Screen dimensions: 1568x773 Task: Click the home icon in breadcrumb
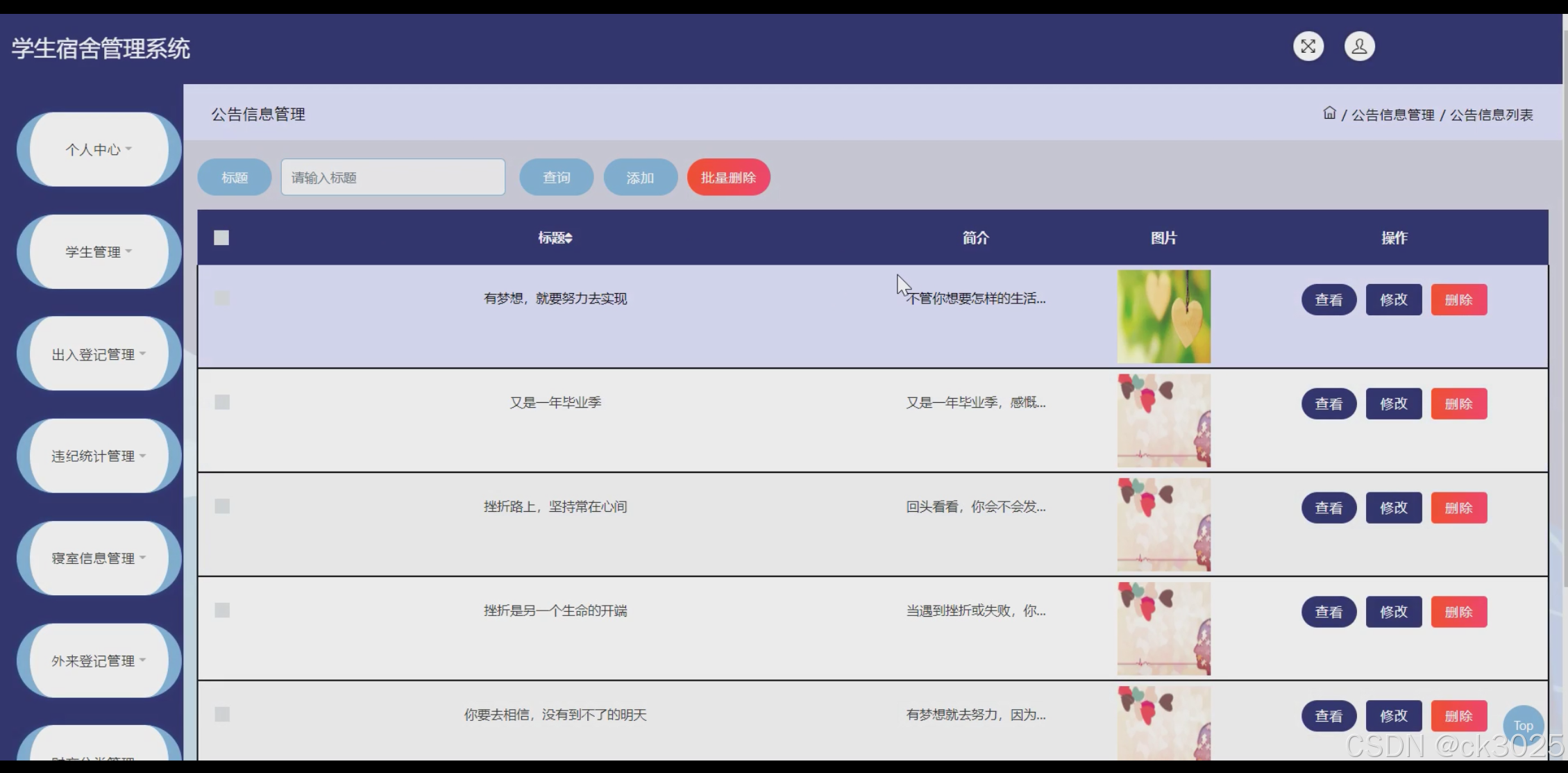tap(1329, 113)
